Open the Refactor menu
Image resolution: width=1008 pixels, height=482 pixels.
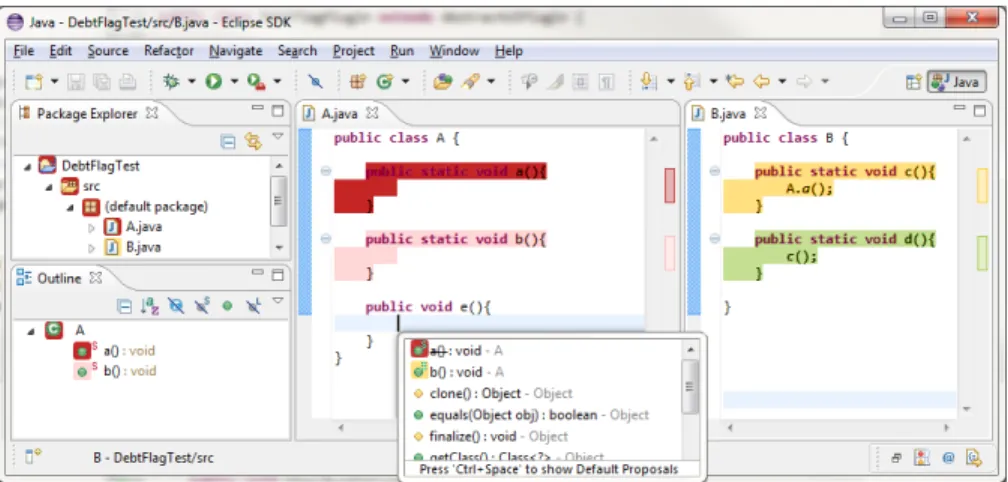[168, 51]
